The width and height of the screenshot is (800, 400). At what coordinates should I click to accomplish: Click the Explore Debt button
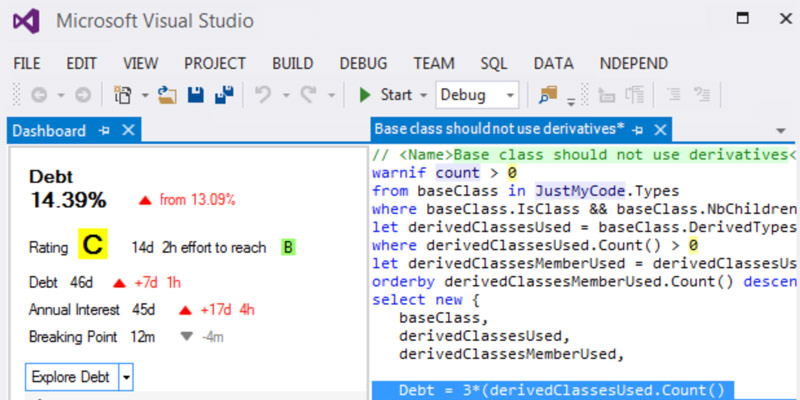(x=72, y=378)
